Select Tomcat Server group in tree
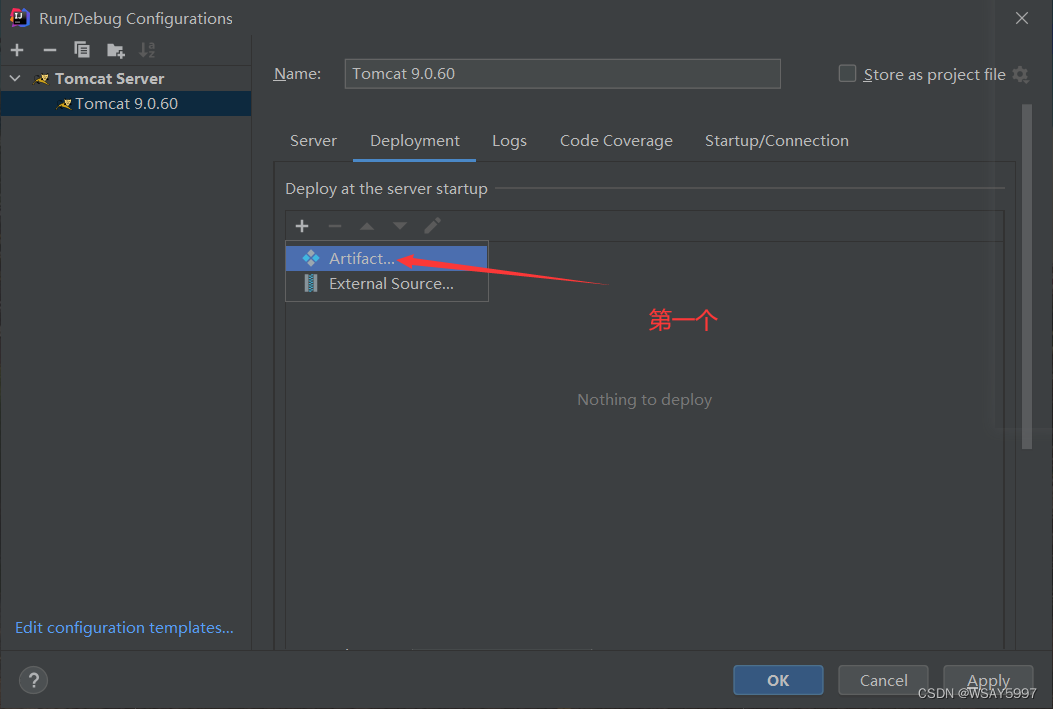This screenshot has height=709, width=1053. pyautogui.click(x=126, y=79)
